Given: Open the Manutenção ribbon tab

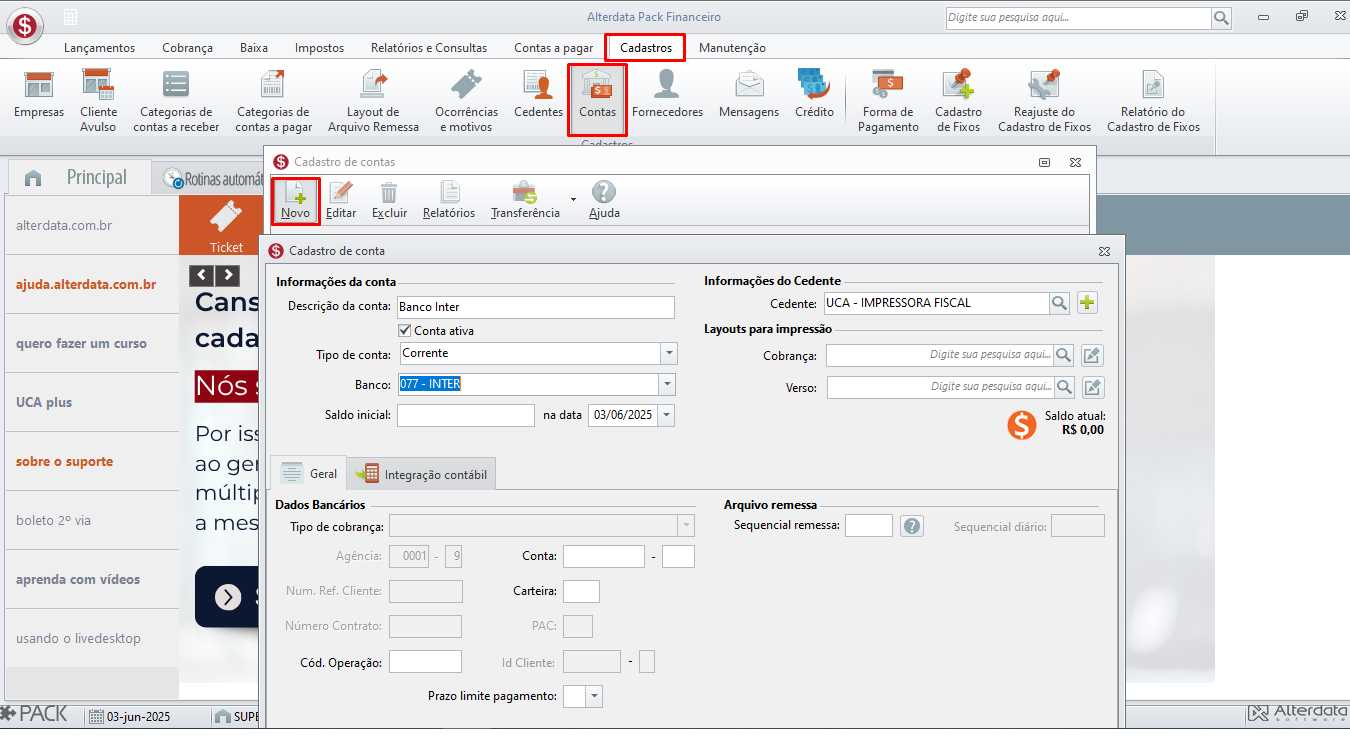Looking at the screenshot, I should point(732,47).
